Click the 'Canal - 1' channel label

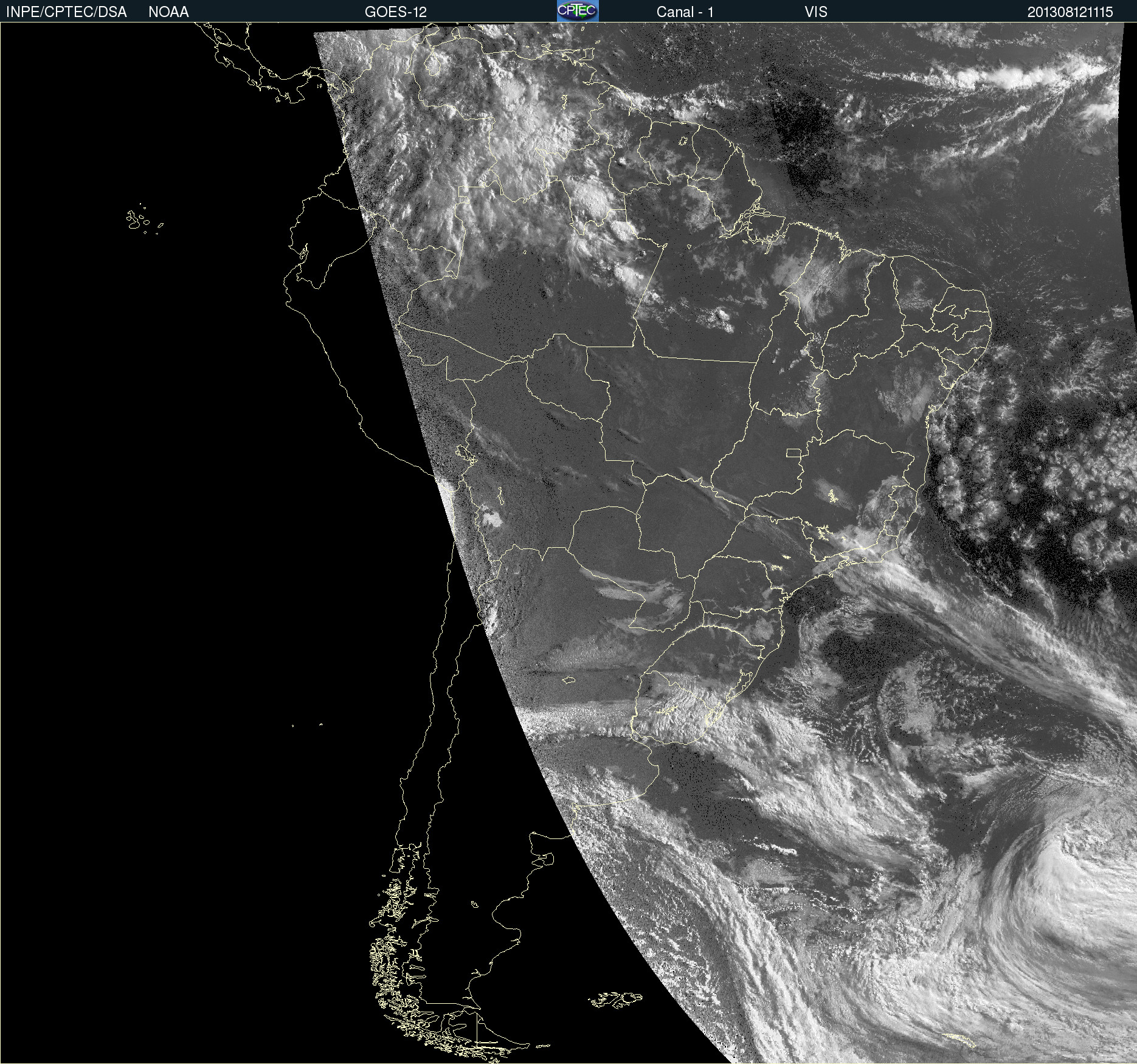[x=685, y=12]
